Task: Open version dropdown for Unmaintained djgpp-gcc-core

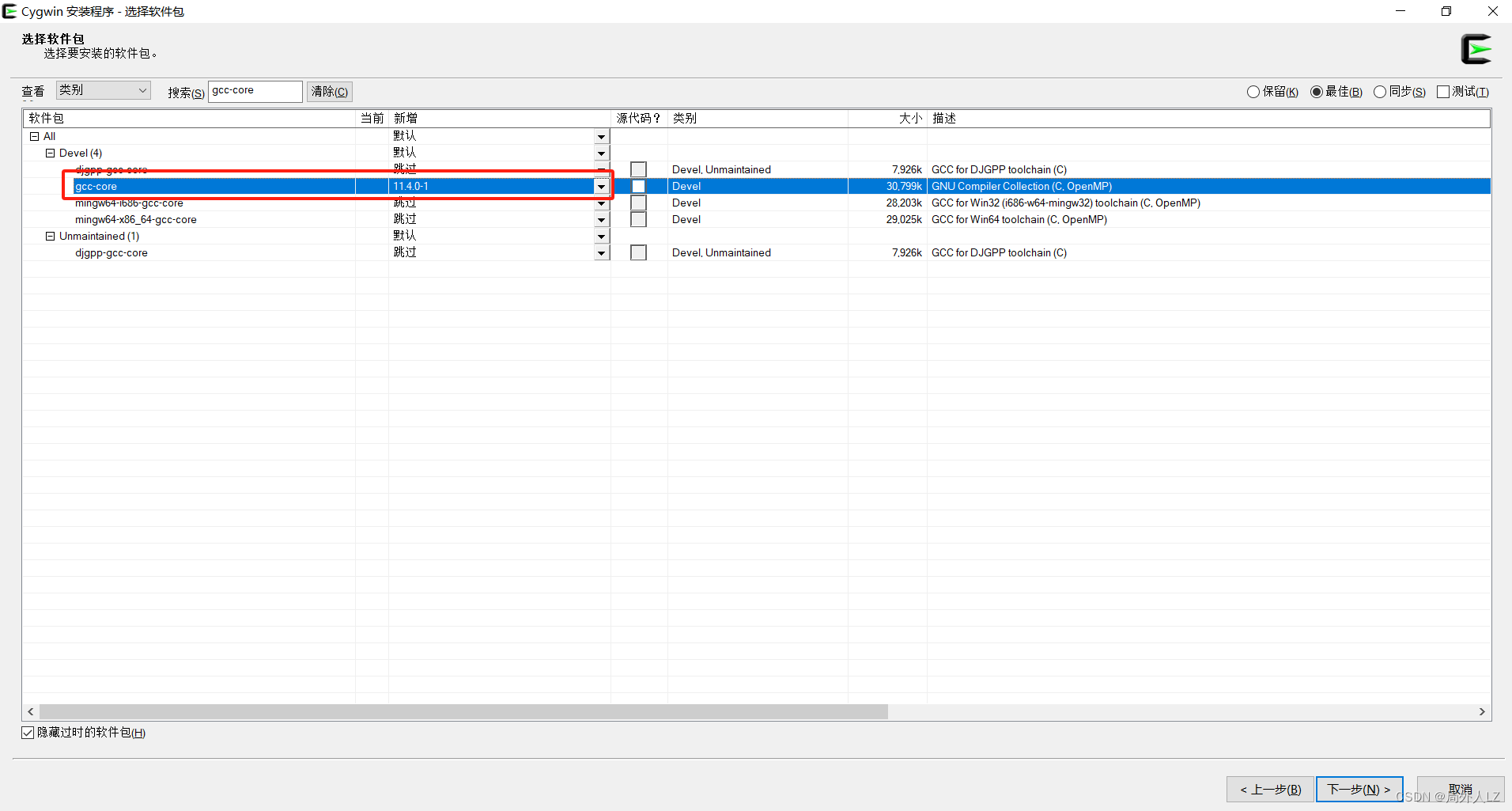Action: point(602,253)
